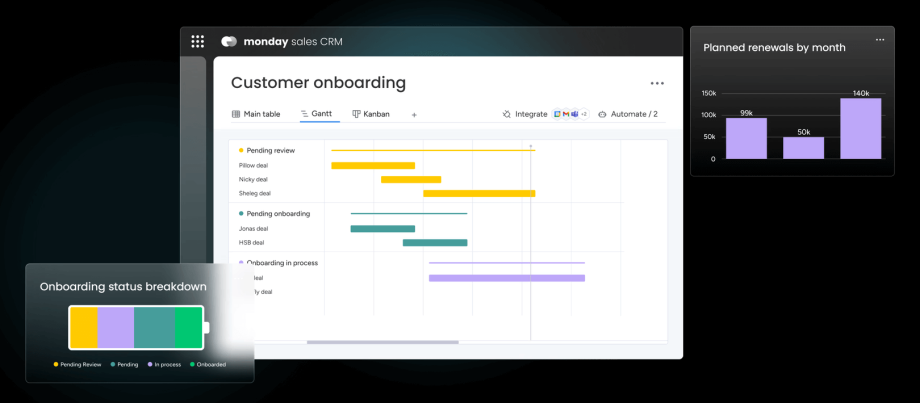The height and width of the screenshot is (403, 920).
Task: Click the yellow Pending Review battery segment
Action: [84, 328]
